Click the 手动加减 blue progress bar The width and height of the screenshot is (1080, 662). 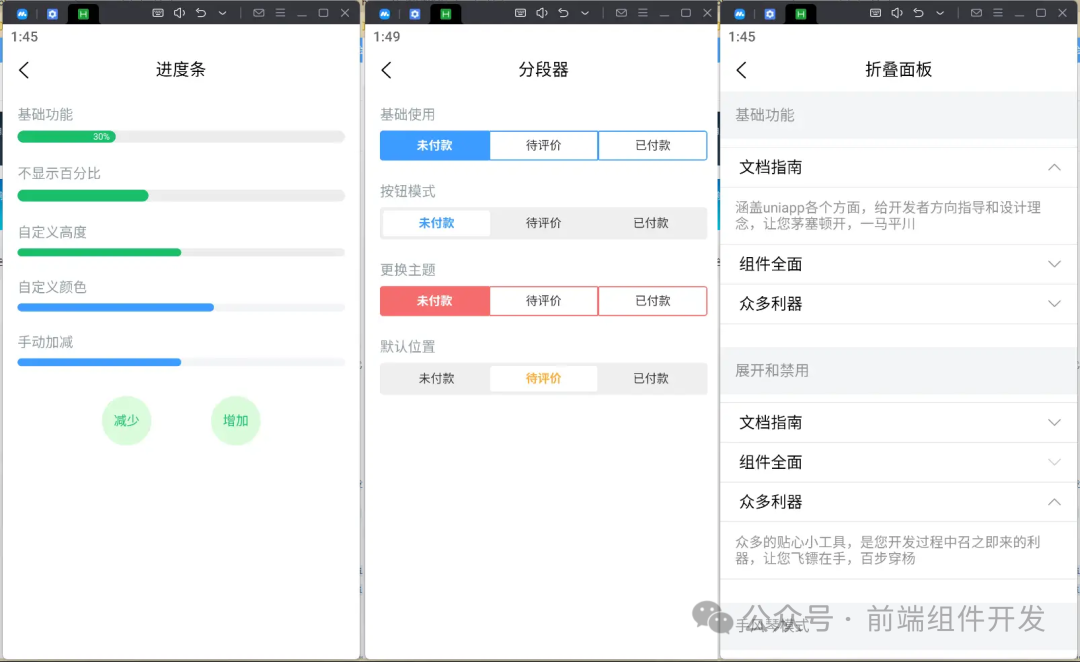pos(181,362)
